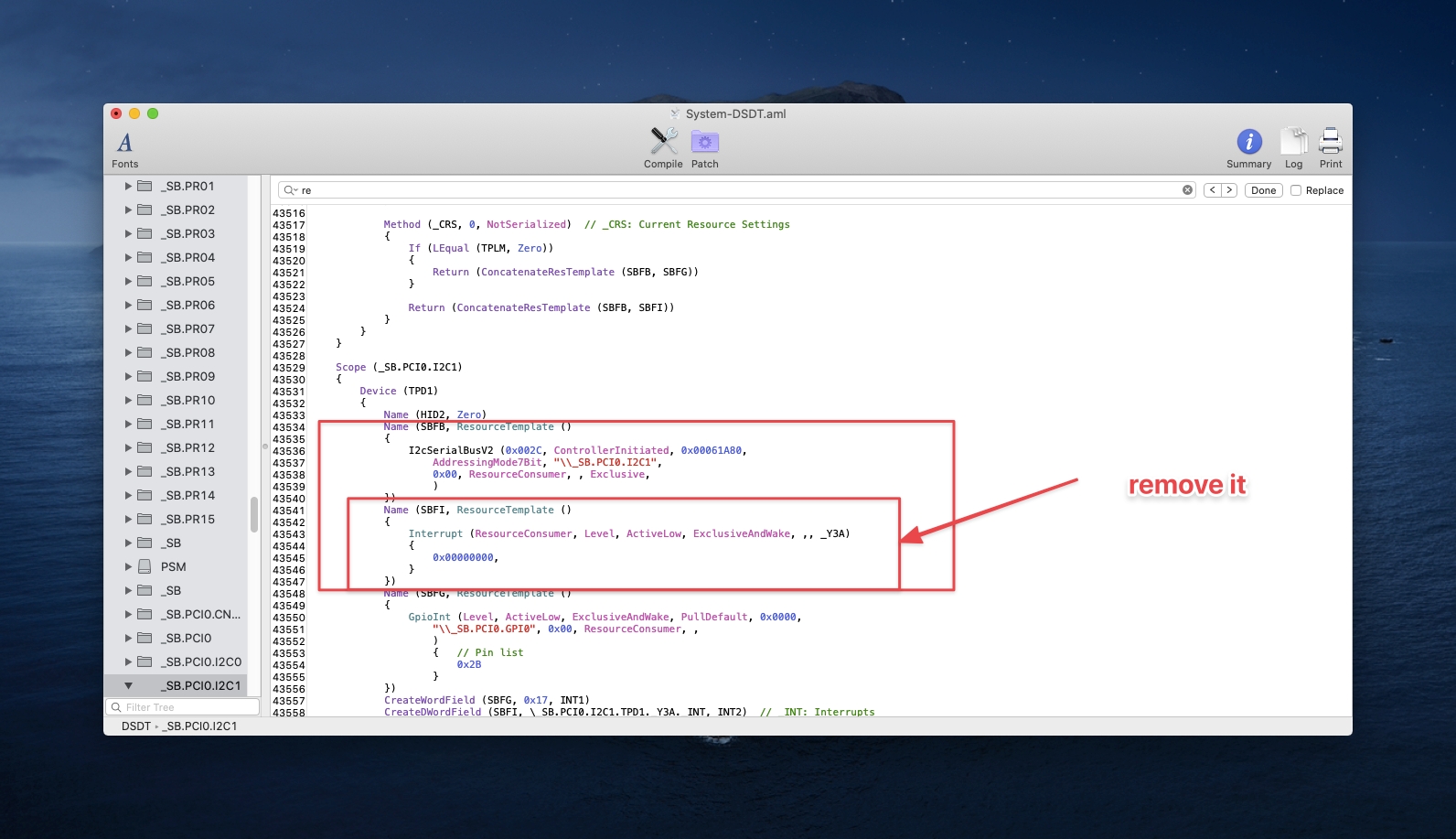
Task: Click the Print icon
Action: [1331, 142]
